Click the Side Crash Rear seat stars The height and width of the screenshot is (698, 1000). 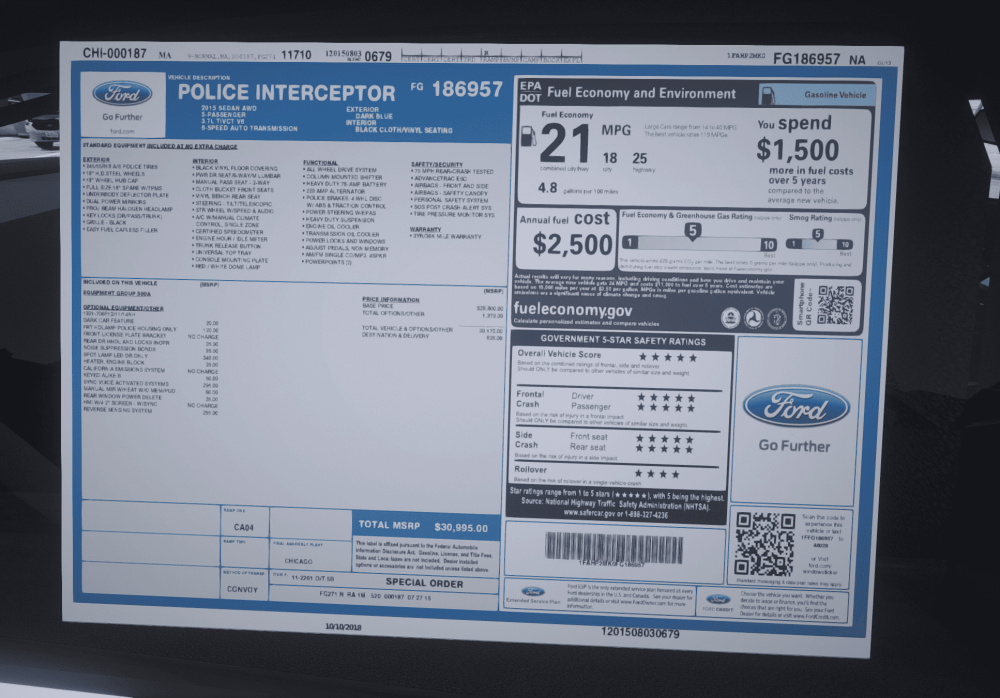pyautogui.click(x=665, y=449)
